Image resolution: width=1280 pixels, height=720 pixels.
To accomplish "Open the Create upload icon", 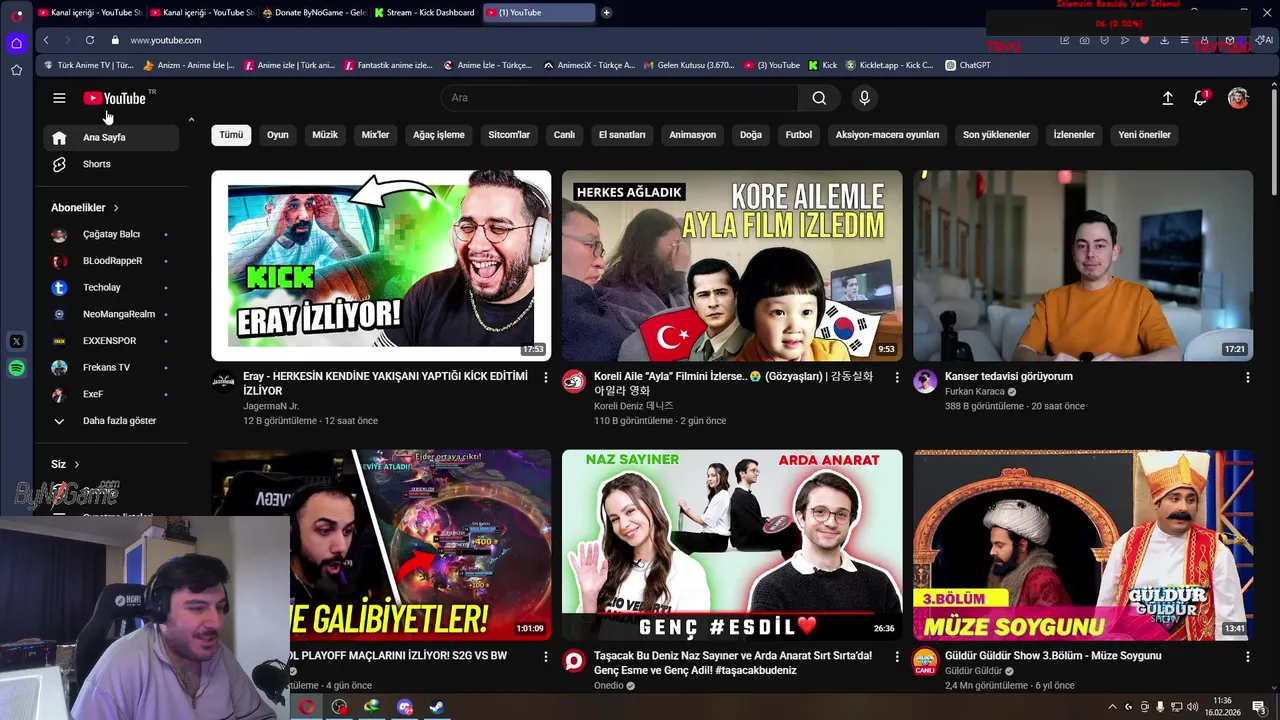I will [x=1167, y=98].
